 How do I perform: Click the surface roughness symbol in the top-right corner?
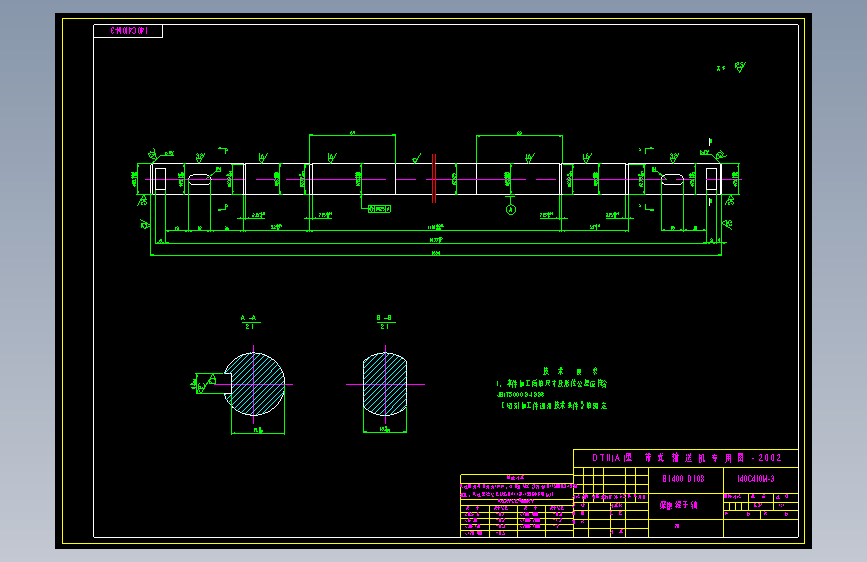click(740, 67)
